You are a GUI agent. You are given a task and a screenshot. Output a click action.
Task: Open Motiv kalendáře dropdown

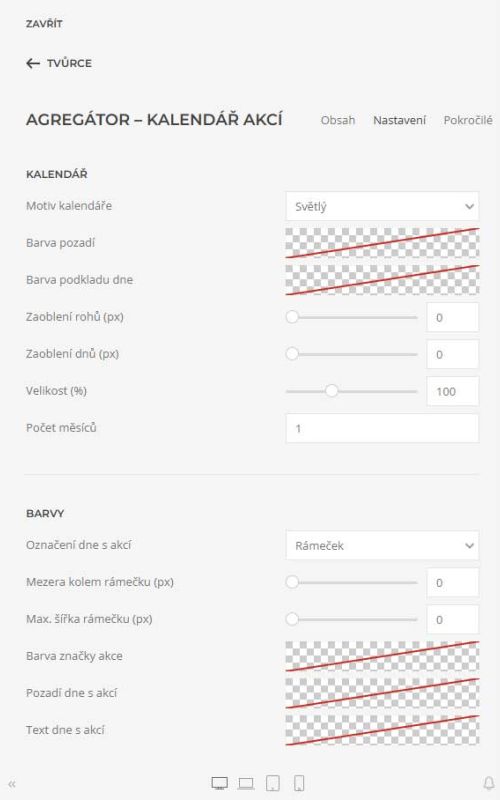[382, 207]
